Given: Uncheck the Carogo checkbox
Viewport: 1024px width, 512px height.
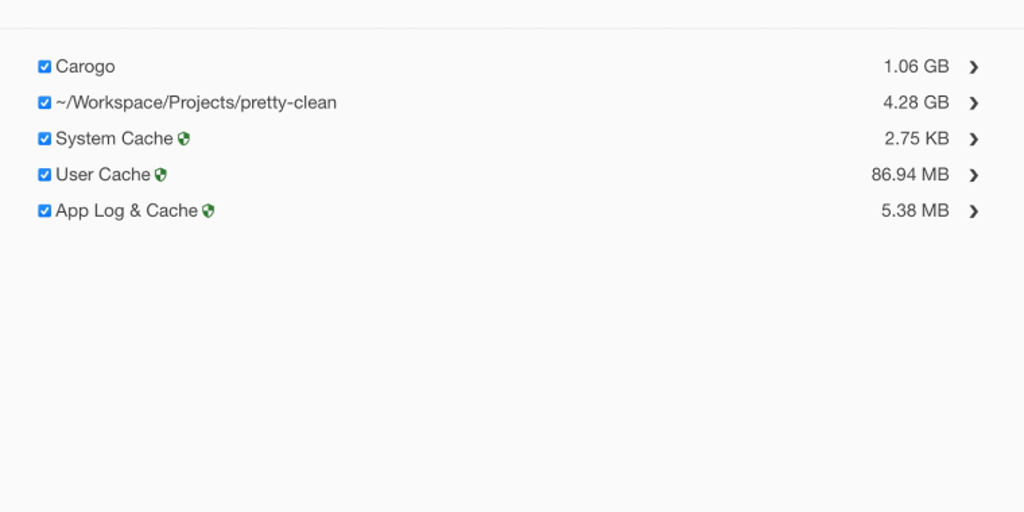Looking at the screenshot, I should coord(44,67).
